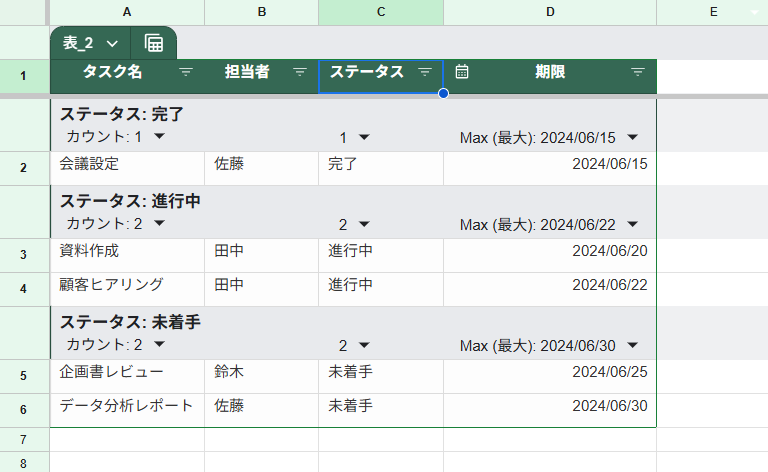
Task: Select 進行中 cell in 顧客ヒアリング row
Action: pos(381,289)
